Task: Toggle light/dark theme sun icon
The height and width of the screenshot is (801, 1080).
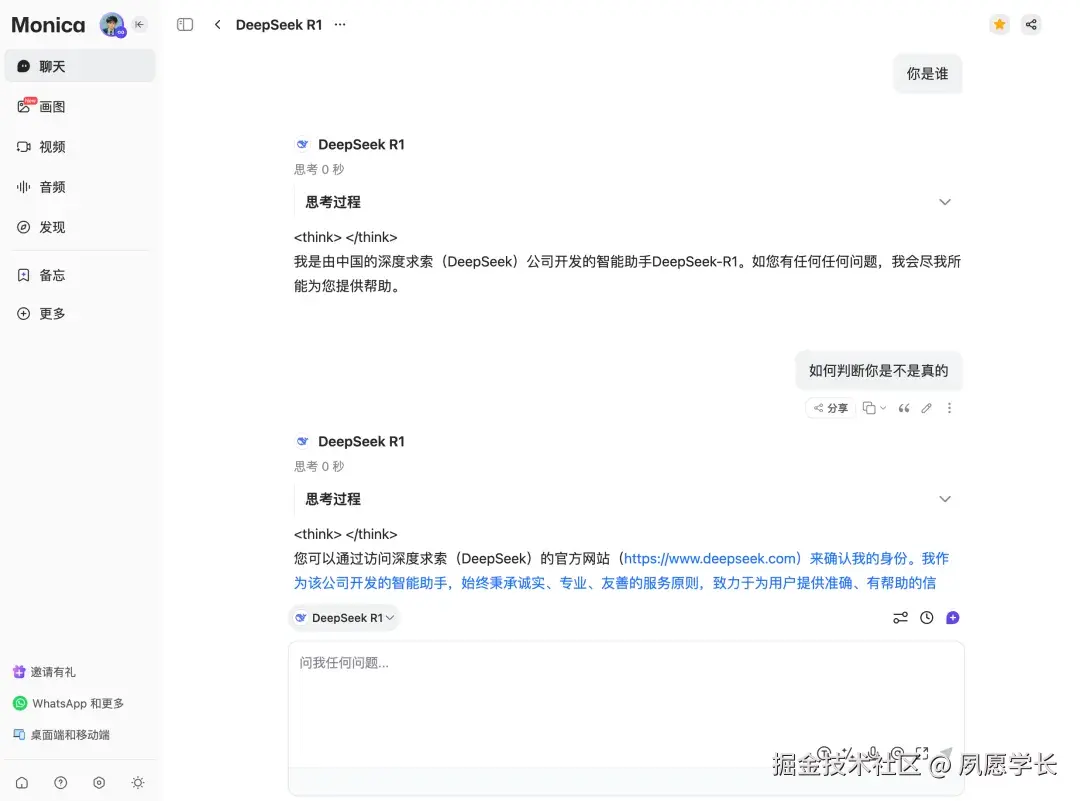Action: (138, 782)
